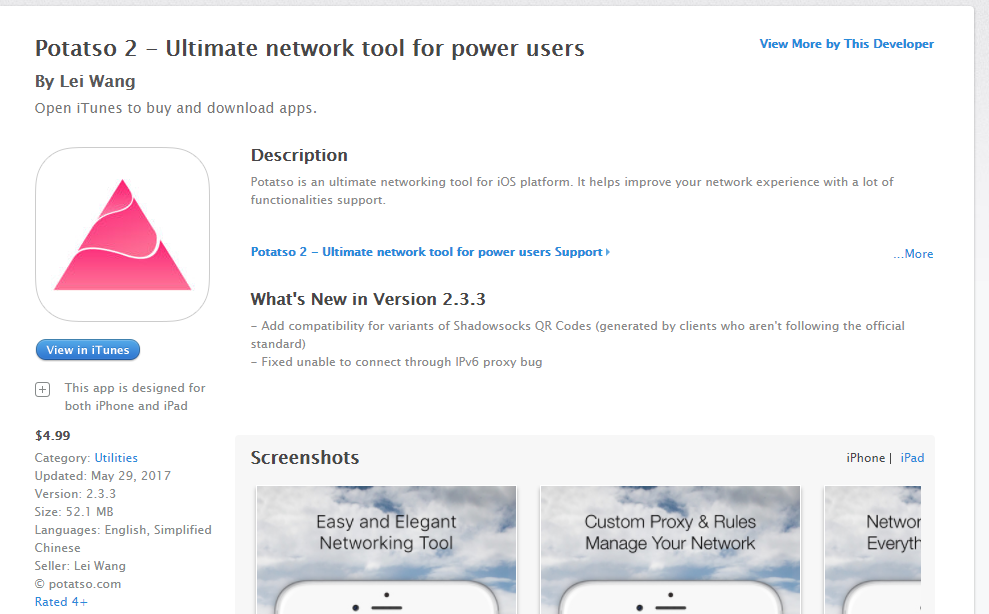
Task: Select the iPhone screenshots tab
Action: [x=865, y=458]
